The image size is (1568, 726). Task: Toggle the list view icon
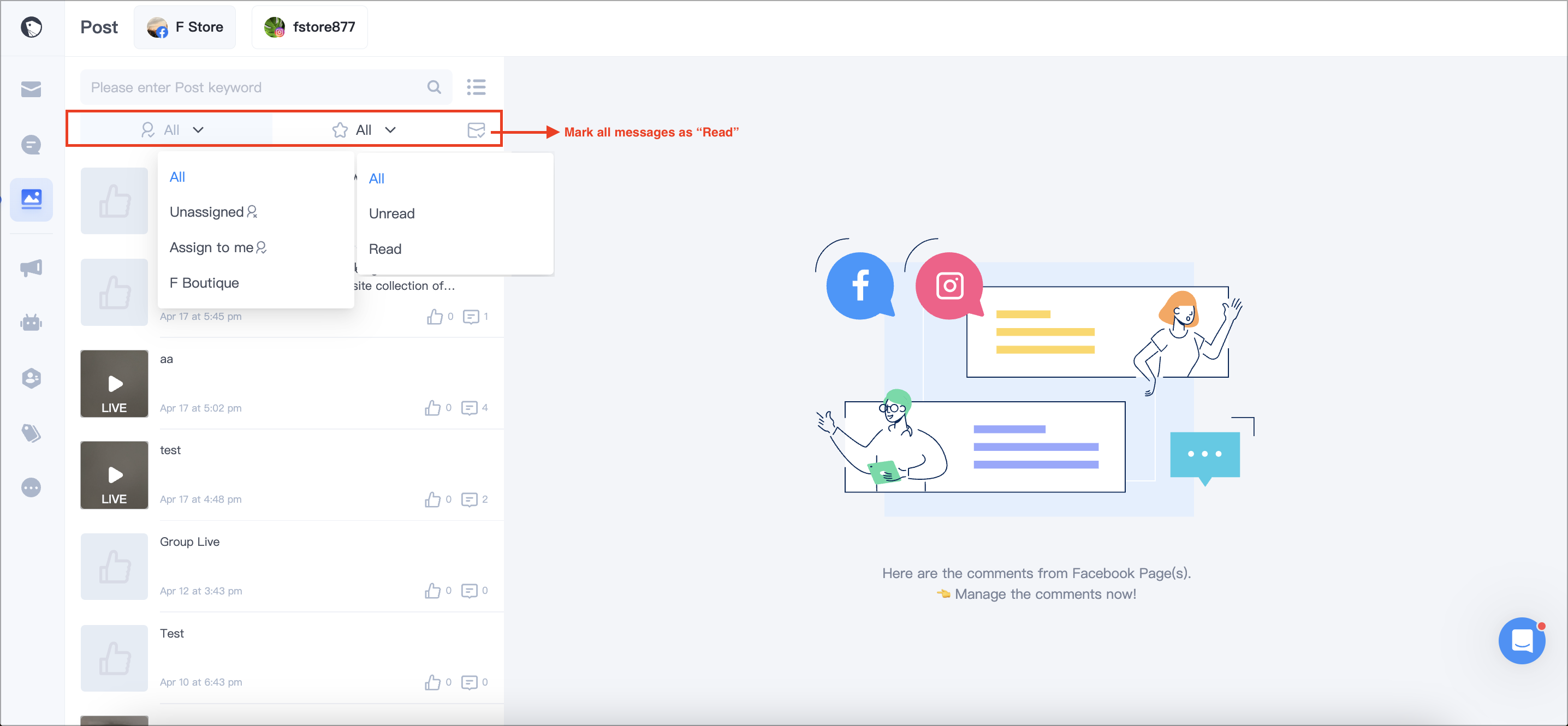coord(476,87)
